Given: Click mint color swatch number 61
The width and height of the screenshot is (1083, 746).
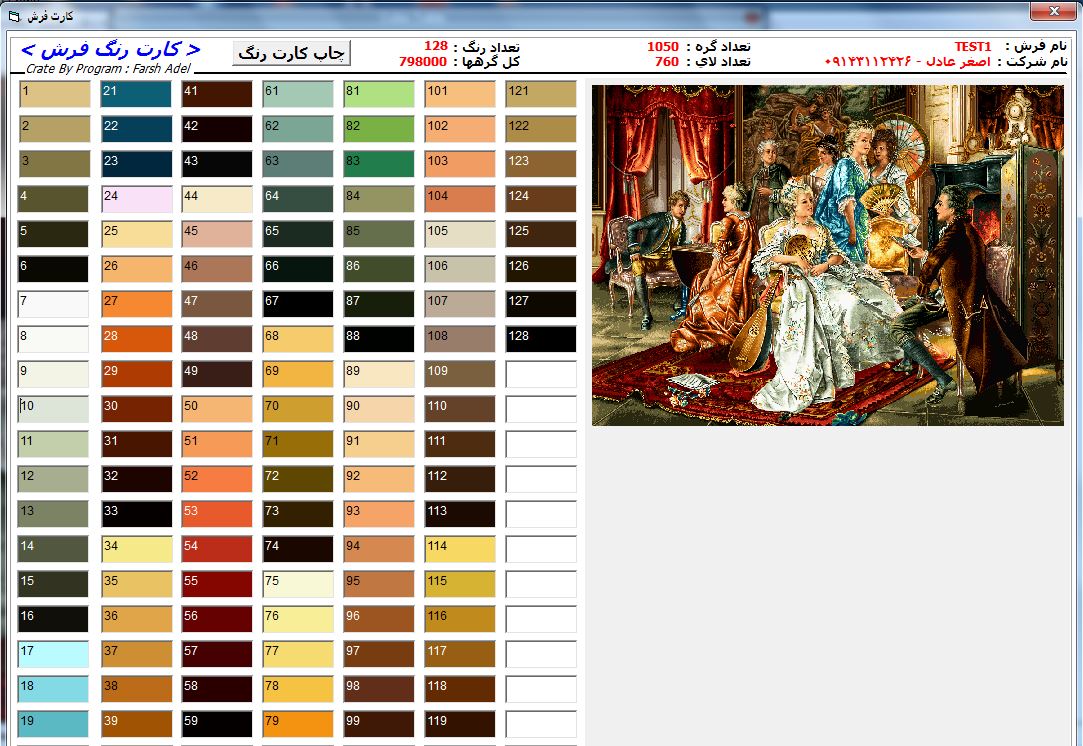Looking at the screenshot, I should [x=297, y=94].
